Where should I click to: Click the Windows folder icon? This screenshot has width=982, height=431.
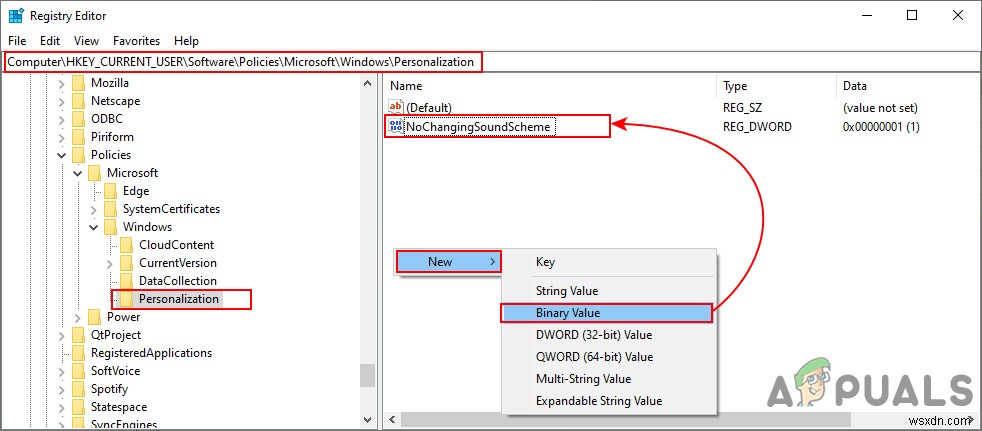tap(110, 227)
